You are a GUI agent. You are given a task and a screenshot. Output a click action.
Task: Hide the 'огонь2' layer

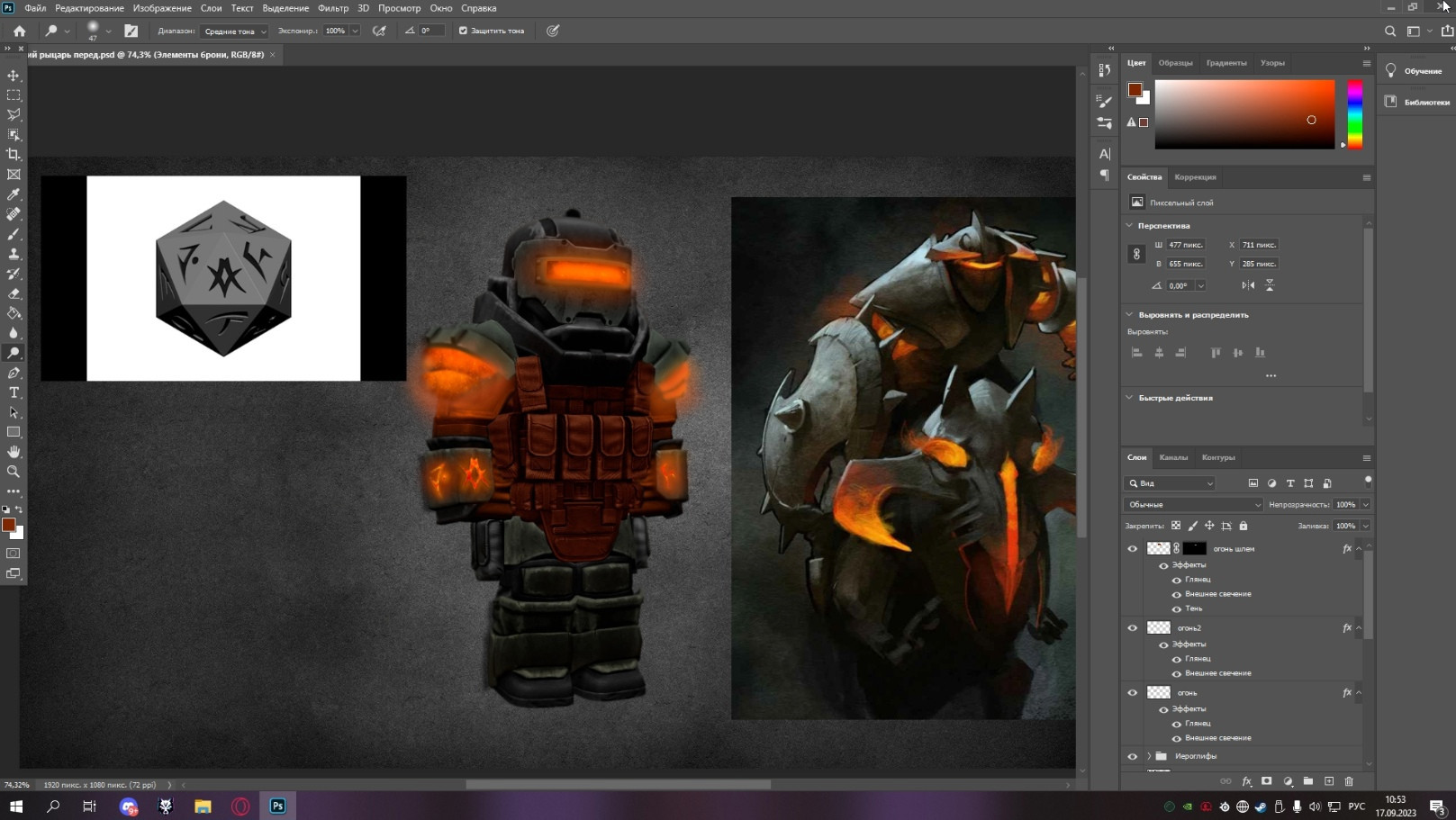point(1133,628)
